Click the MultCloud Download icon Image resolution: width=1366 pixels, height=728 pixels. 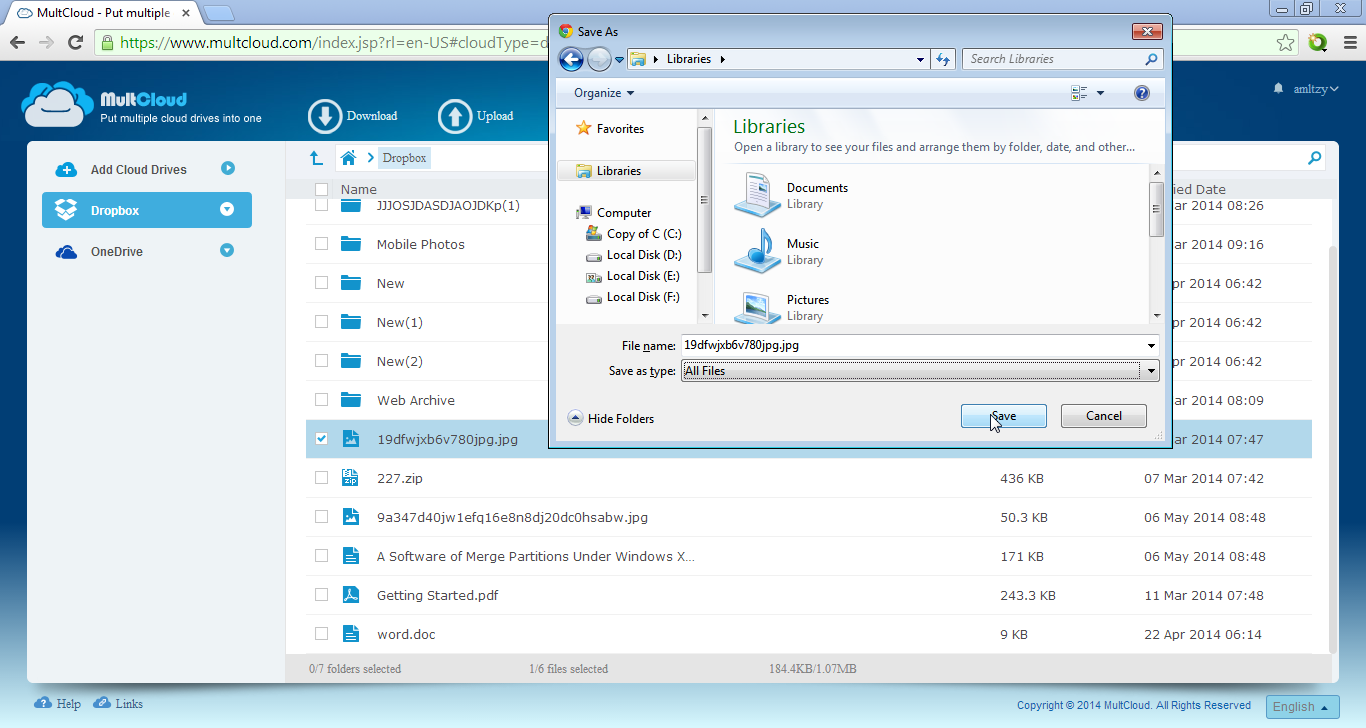coord(326,116)
